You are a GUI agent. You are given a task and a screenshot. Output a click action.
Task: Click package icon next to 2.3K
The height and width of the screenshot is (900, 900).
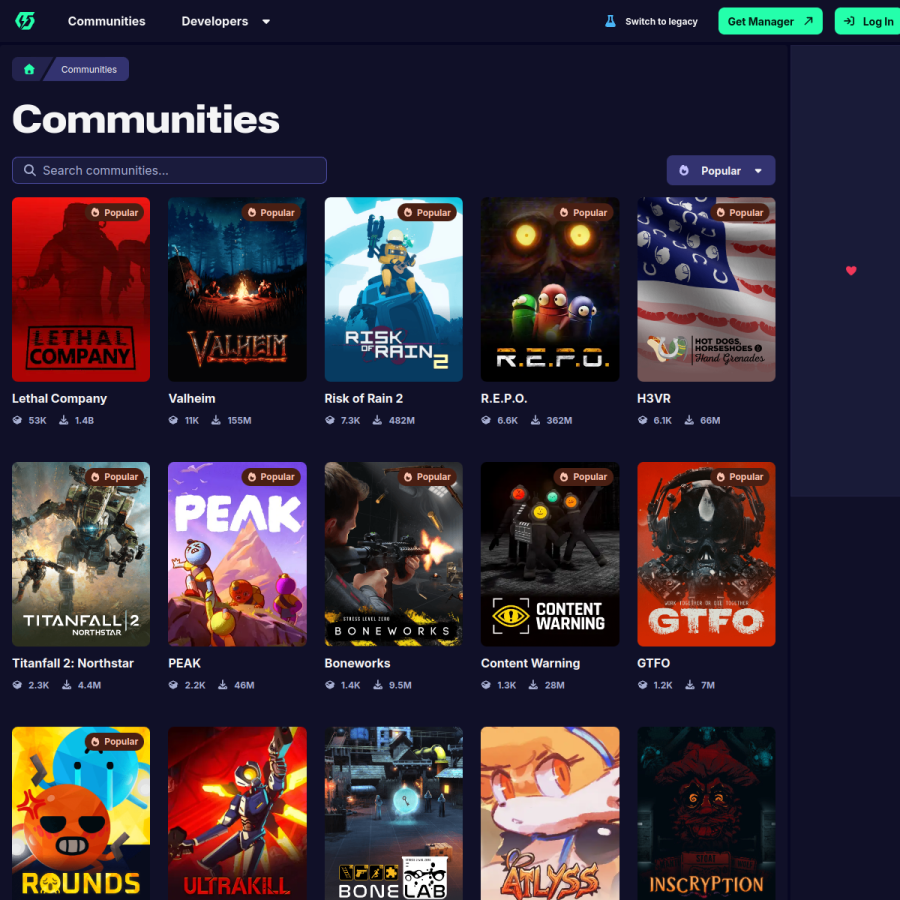pos(17,685)
